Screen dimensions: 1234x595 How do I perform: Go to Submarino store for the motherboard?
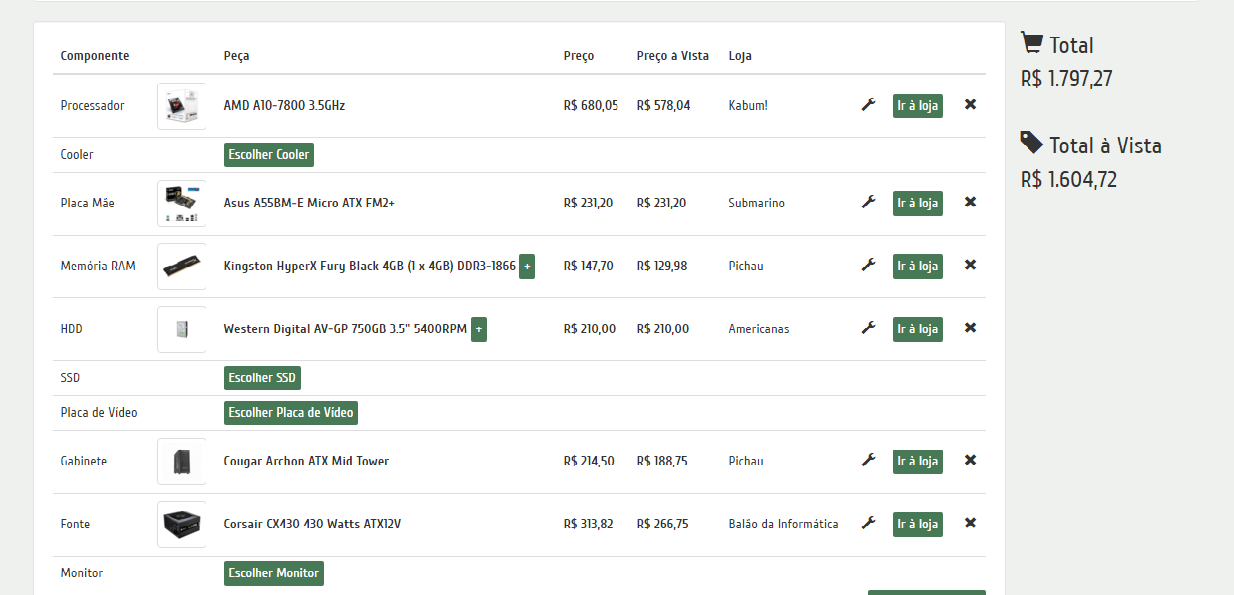click(x=918, y=204)
